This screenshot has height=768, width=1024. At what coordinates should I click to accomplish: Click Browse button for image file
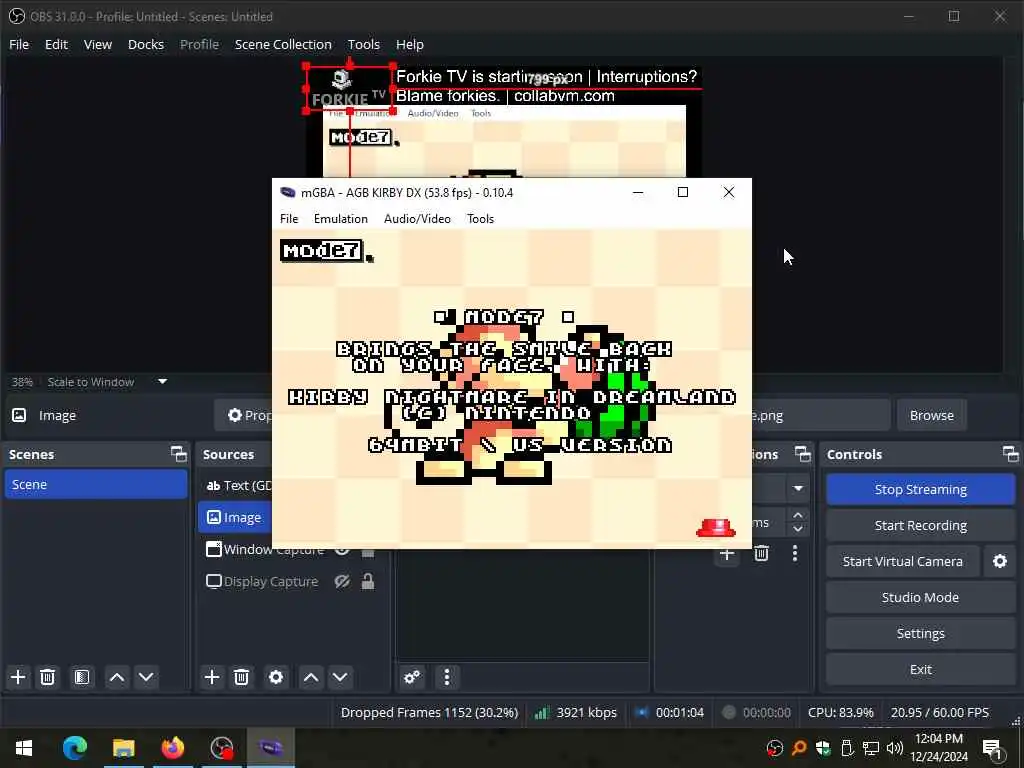tap(931, 415)
